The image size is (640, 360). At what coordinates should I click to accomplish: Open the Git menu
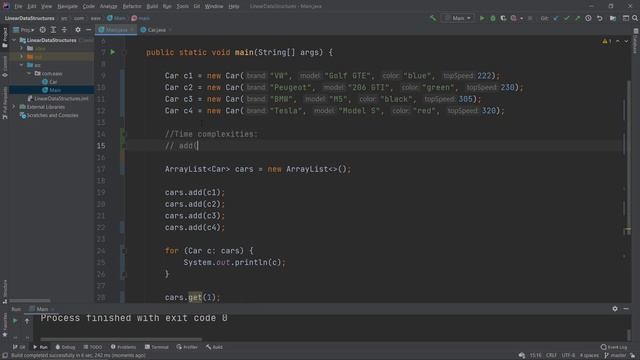(197, 6)
